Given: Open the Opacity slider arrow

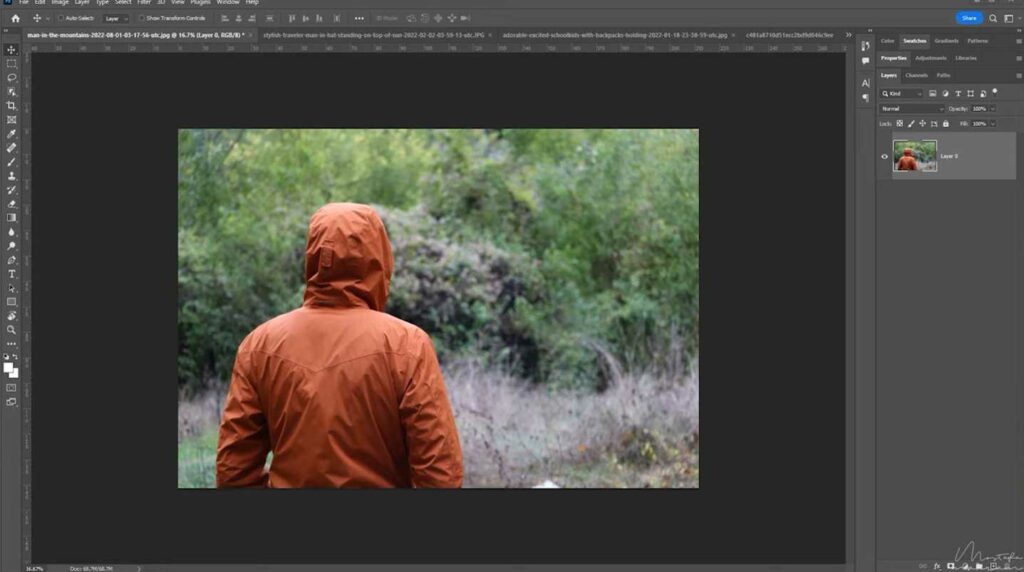Looking at the screenshot, I should [x=993, y=108].
